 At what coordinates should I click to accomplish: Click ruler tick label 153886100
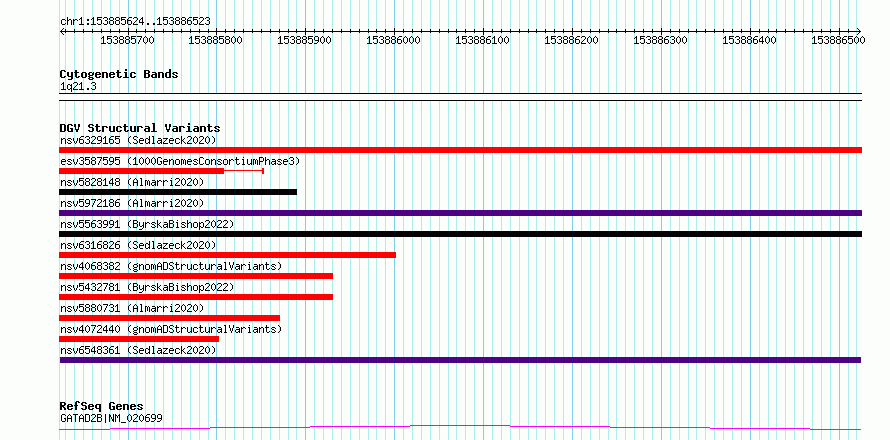(483, 40)
